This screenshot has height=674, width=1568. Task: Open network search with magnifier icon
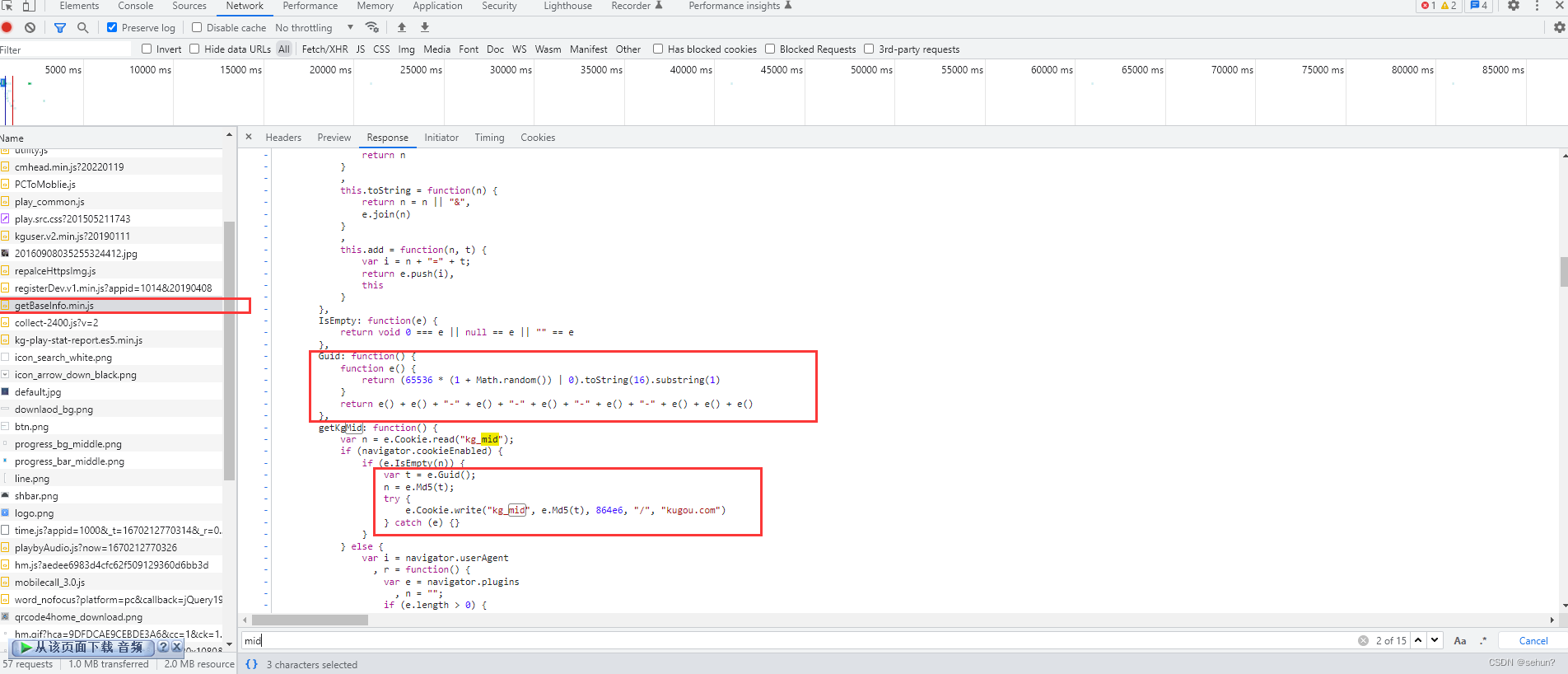82,27
